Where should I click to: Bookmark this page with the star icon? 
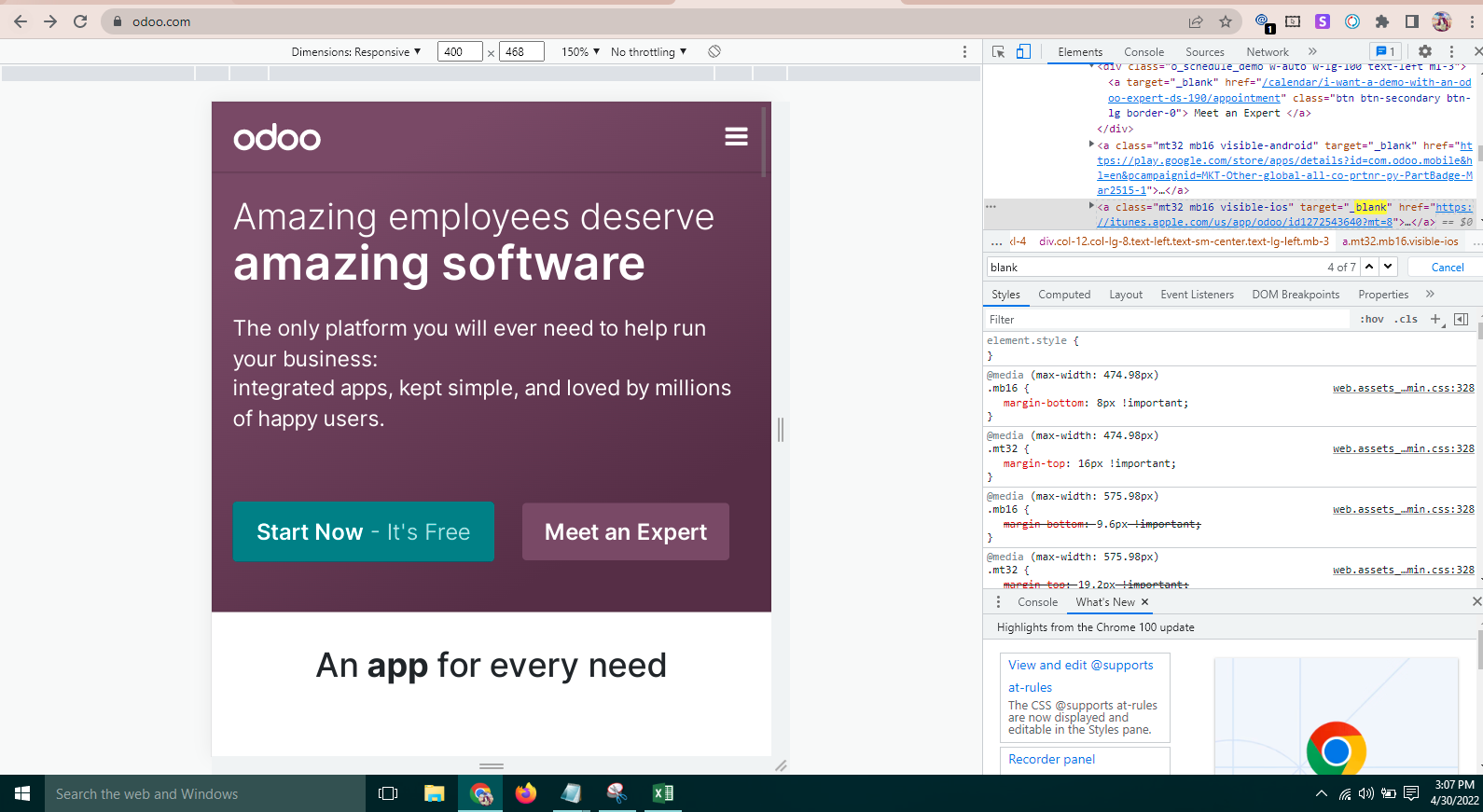pos(1226,21)
